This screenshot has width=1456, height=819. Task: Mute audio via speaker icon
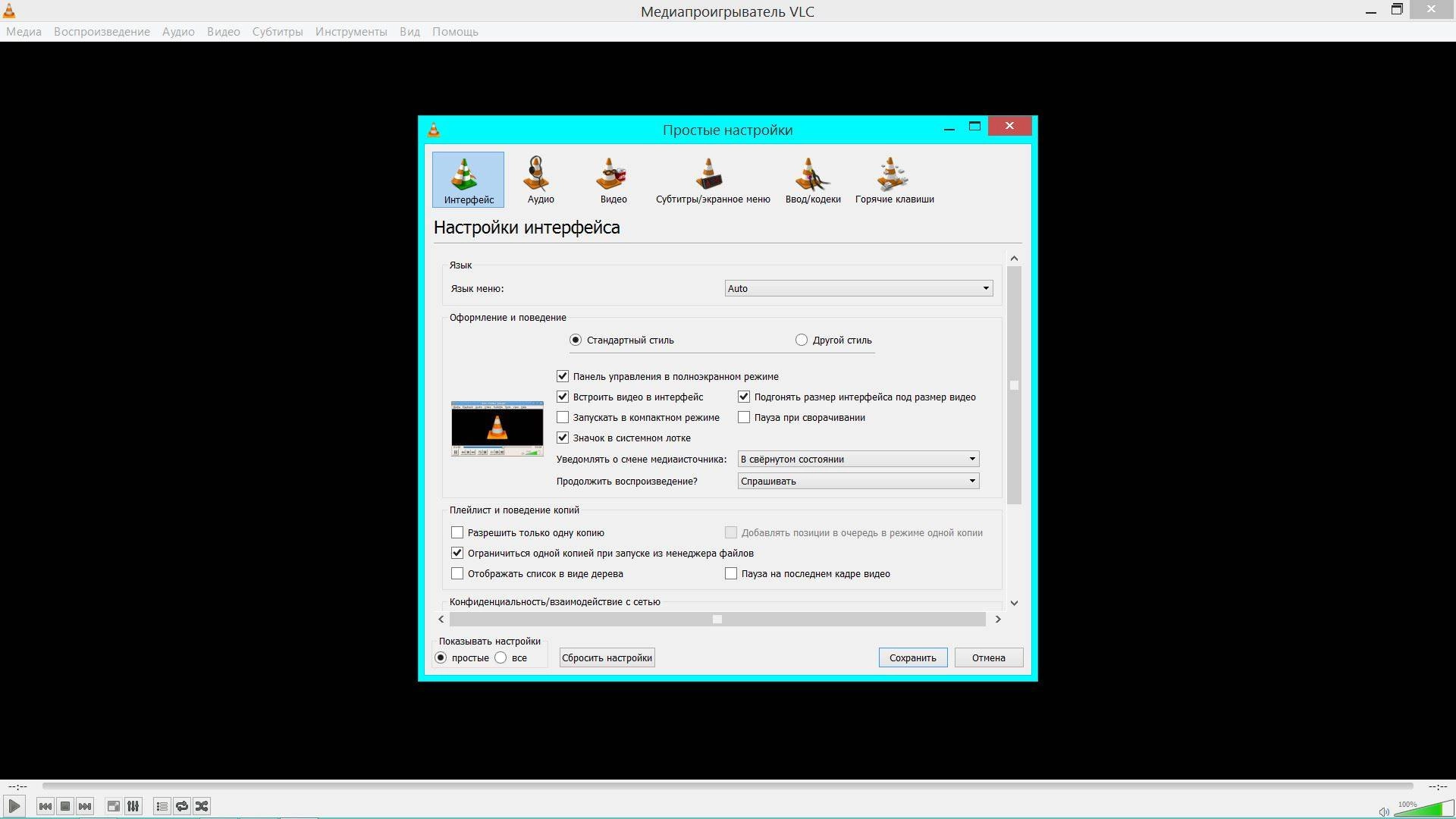pos(1384,811)
